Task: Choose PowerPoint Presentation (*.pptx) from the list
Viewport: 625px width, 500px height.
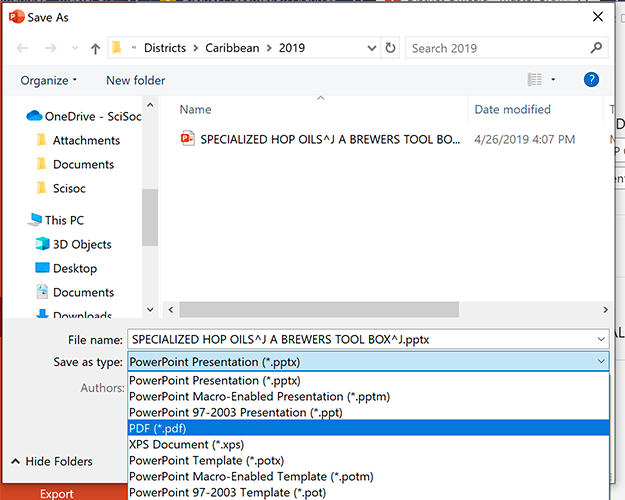Action: click(x=369, y=380)
